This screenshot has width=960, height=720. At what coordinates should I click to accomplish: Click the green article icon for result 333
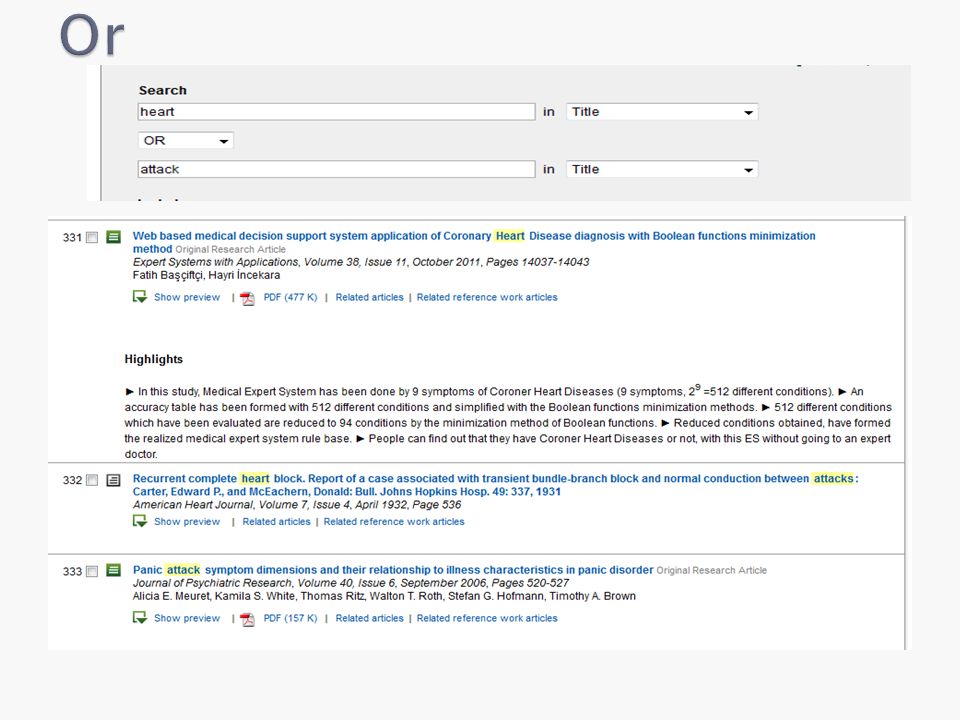coord(113,571)
